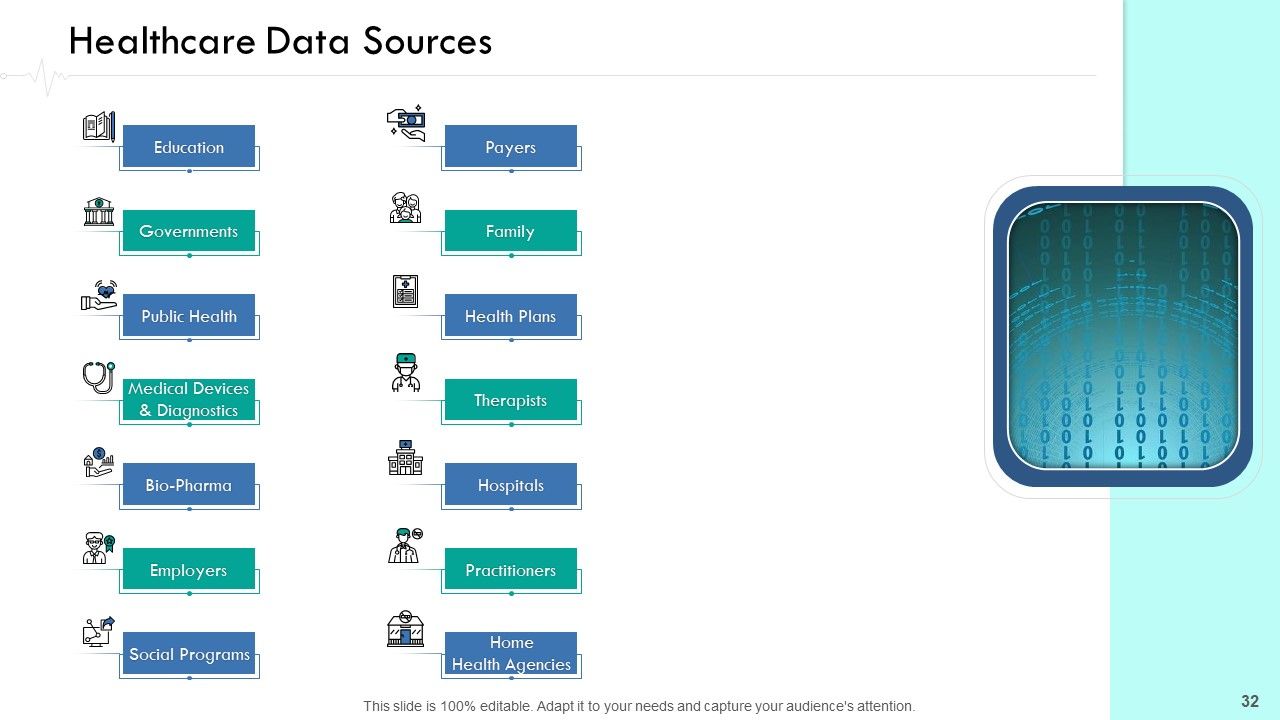Select the Therapists green label

[511, 400]
